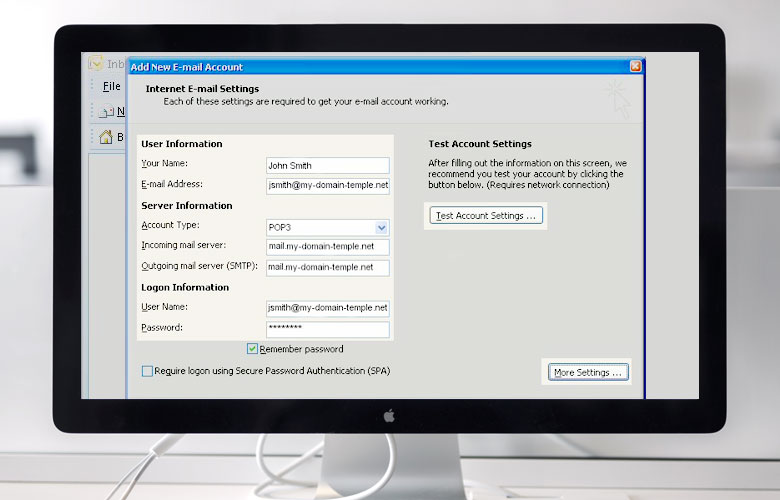
Task: Enable Secure Password Authentication checkbox
Action: coord(148,371)
